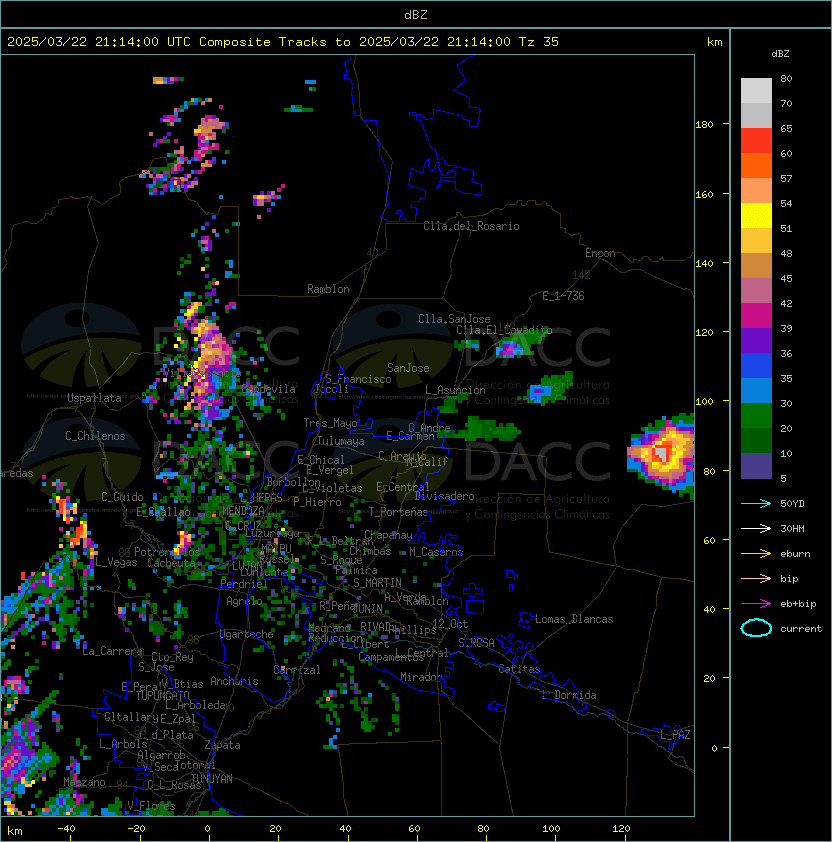Click the red-core storm cell at east edge
Viewport: 832px width, 842px height.
(661, 454)
